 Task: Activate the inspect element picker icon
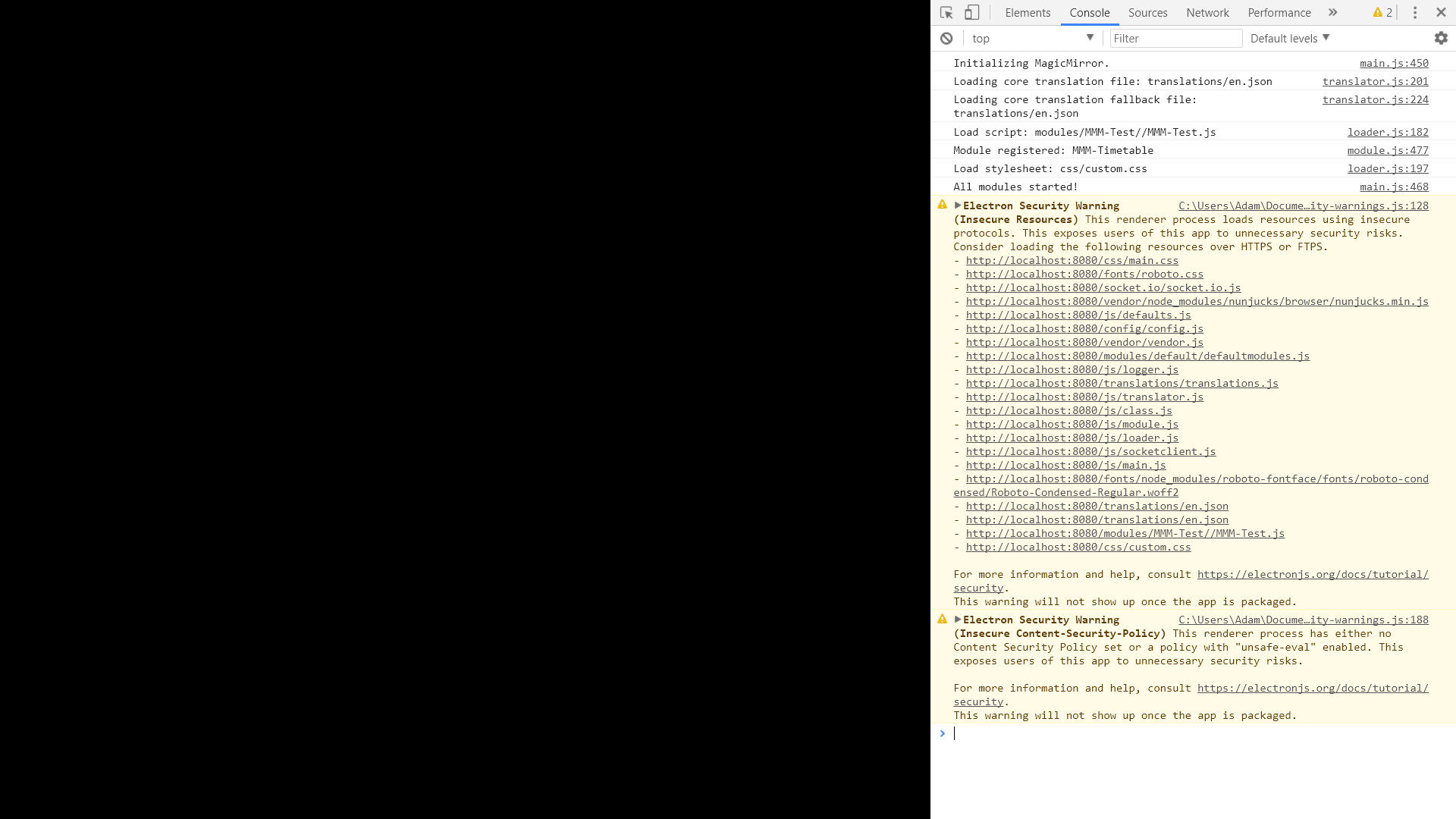(946, 13)
